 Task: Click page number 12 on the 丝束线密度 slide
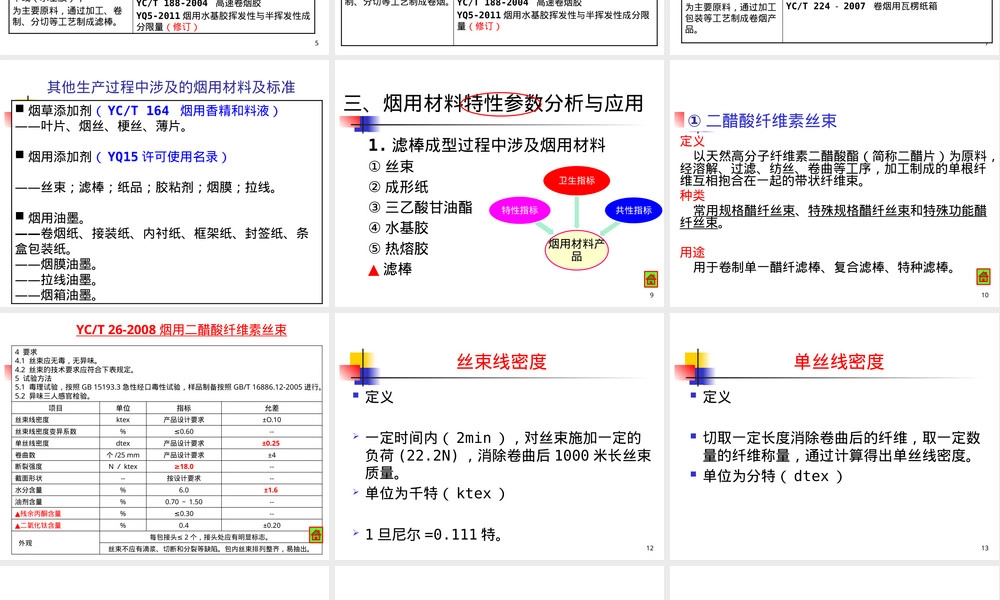point(650,548)
